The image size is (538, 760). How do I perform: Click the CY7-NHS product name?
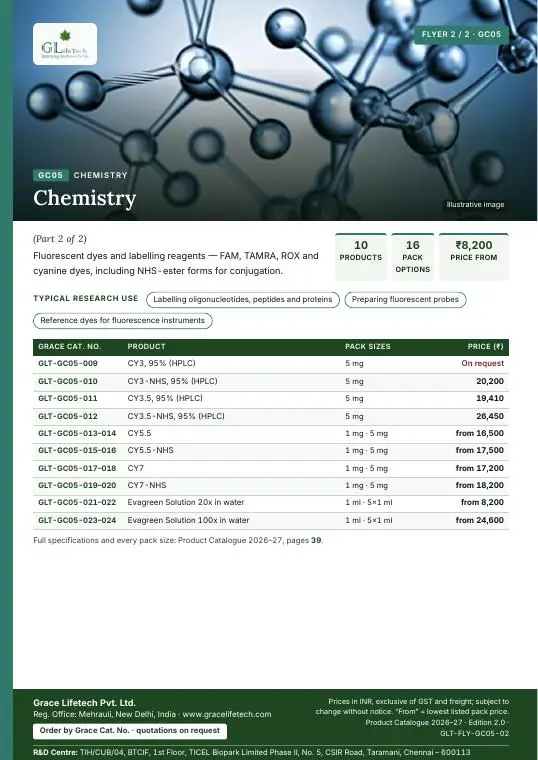(147, 485)
